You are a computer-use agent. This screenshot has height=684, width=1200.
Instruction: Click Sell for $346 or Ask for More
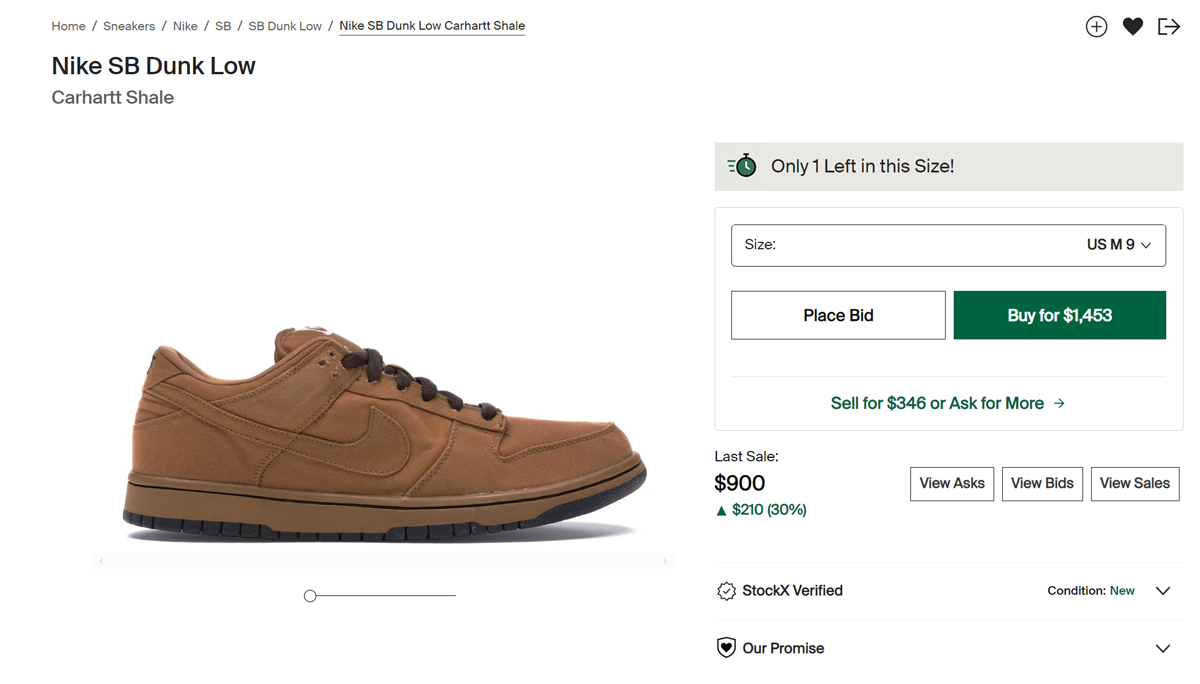pyautogui.click(x=947, y=403)
